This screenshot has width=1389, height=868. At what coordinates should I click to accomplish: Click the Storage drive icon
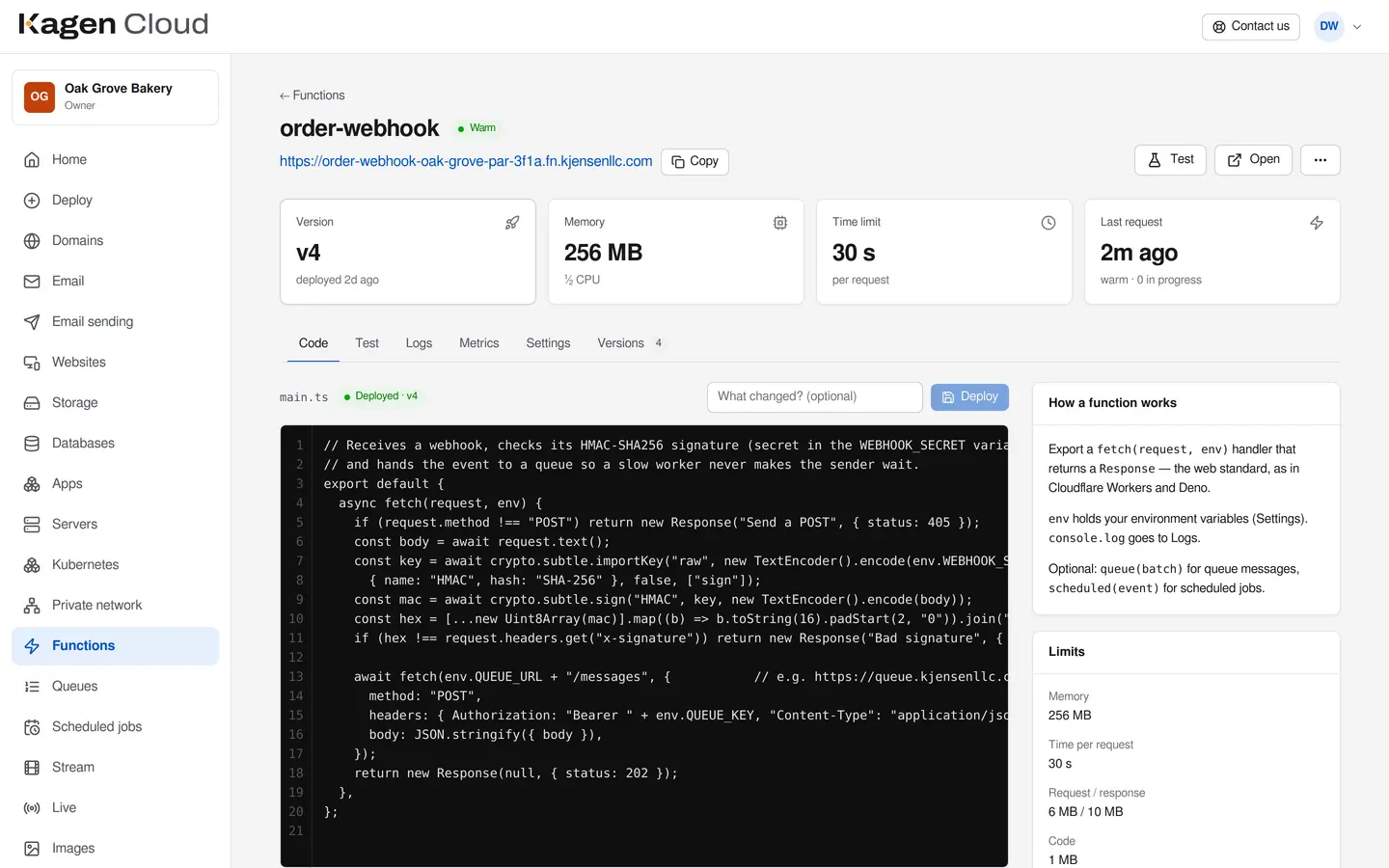tap(32, 403)
